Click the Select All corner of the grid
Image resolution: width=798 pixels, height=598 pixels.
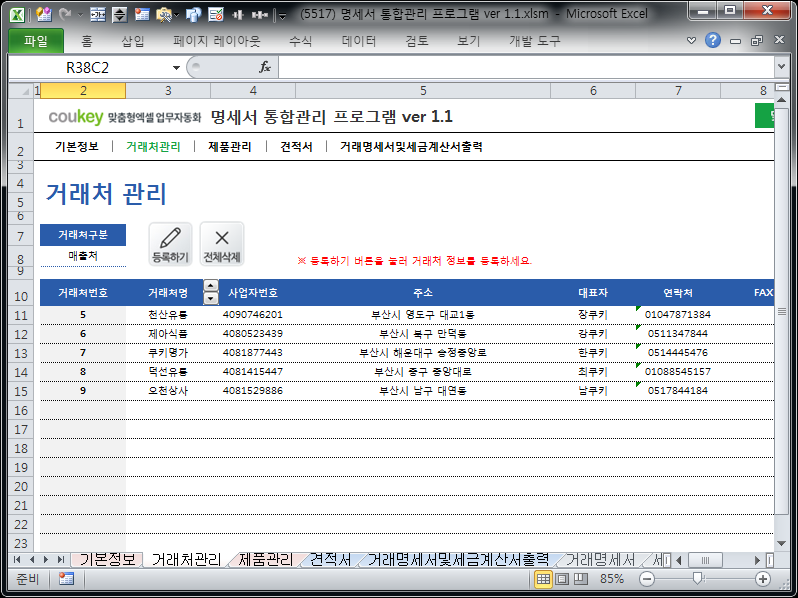point(21,91)
